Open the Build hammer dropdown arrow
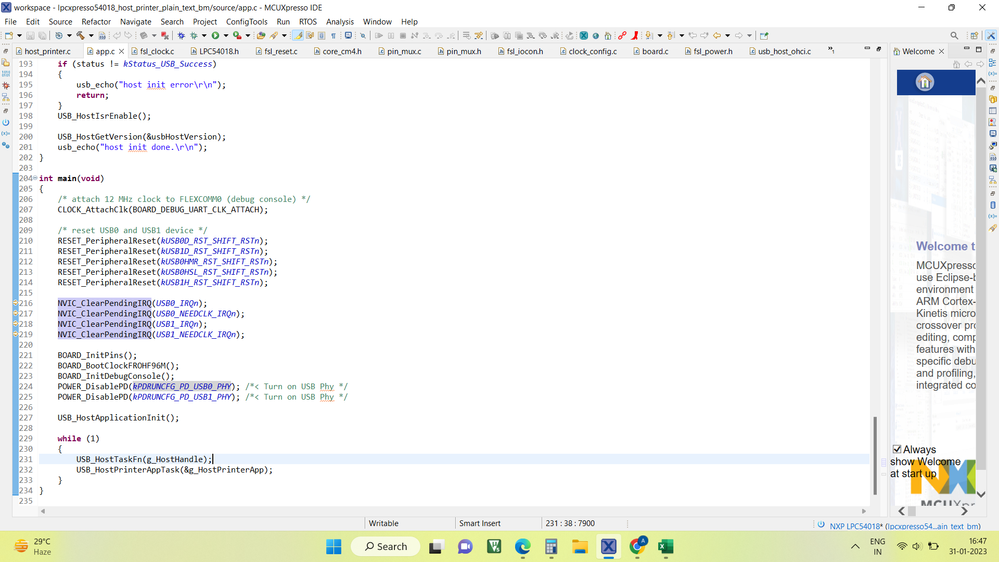The image size is (999, 562). 91,36
